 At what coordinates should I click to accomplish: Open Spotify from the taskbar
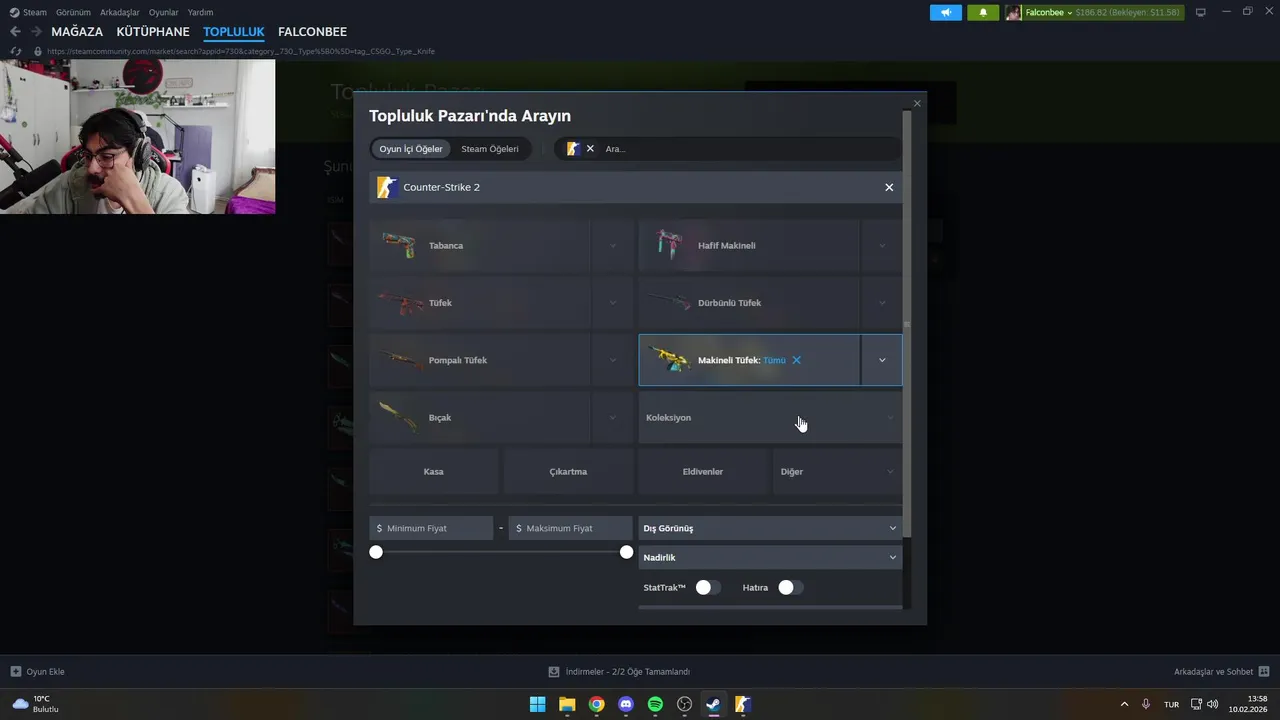coord(655,704)
